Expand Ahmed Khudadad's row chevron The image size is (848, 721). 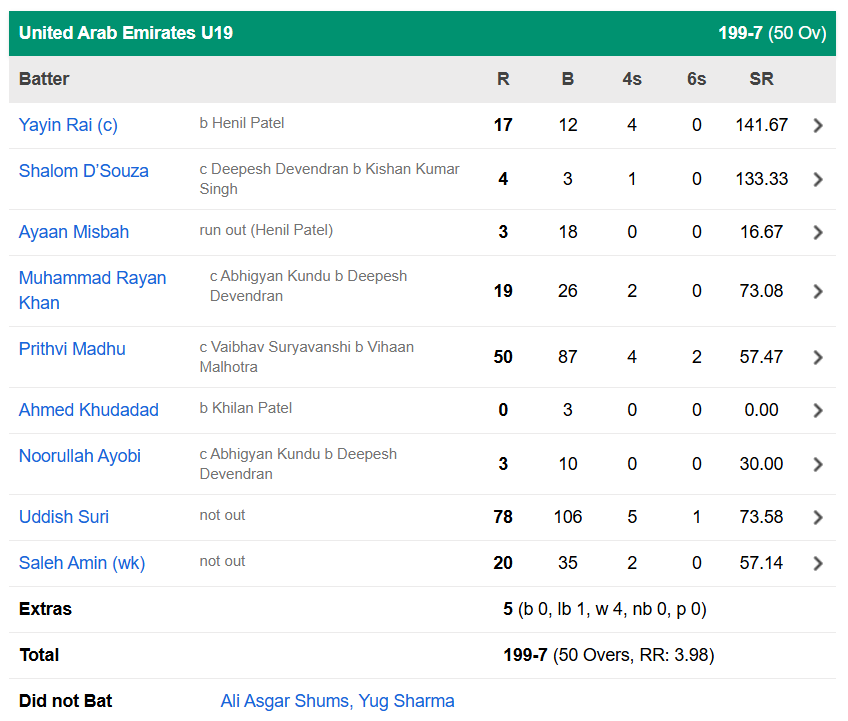(818, 410)
